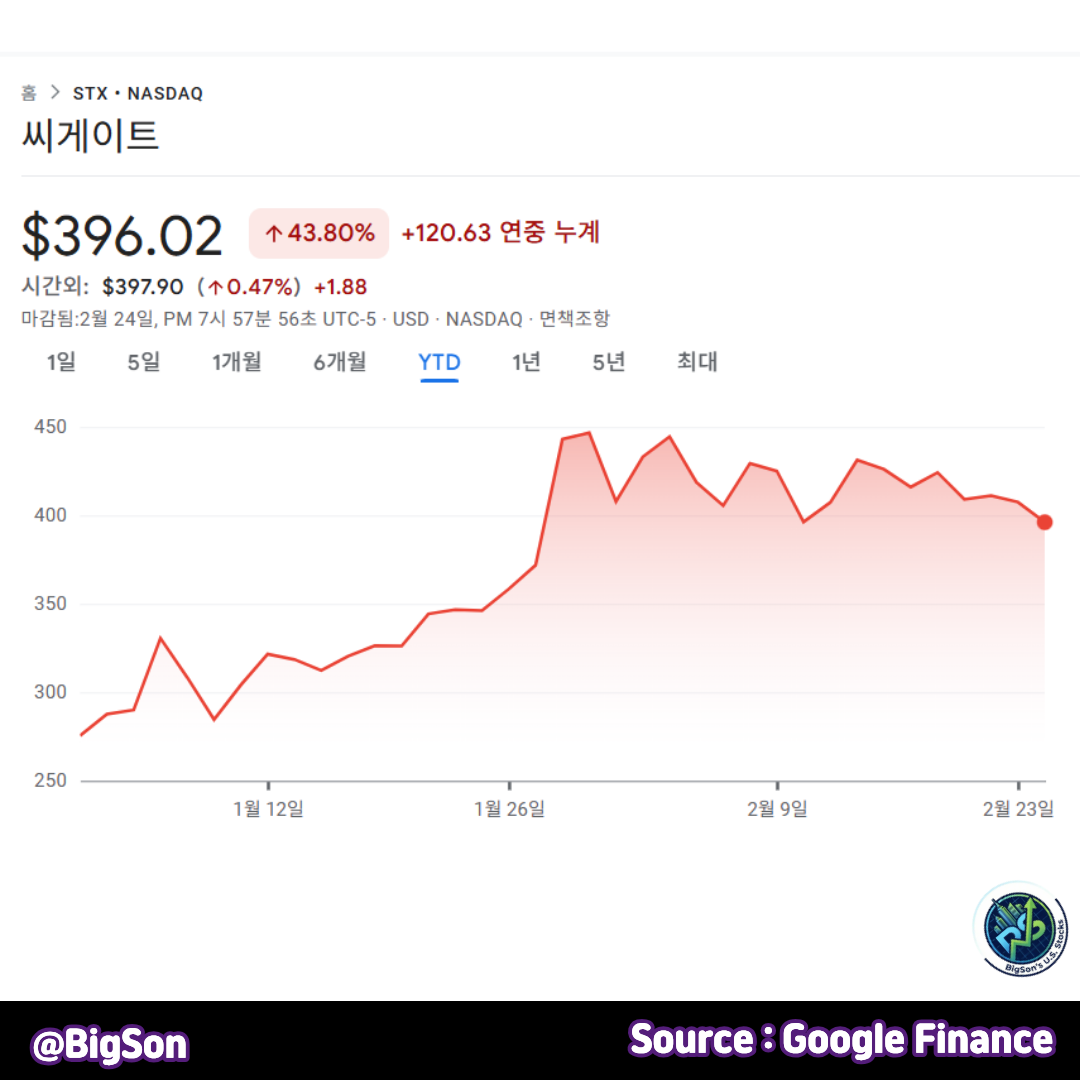
Task: Click the 홈 breadcrumb link
Action: click(27, 93)
